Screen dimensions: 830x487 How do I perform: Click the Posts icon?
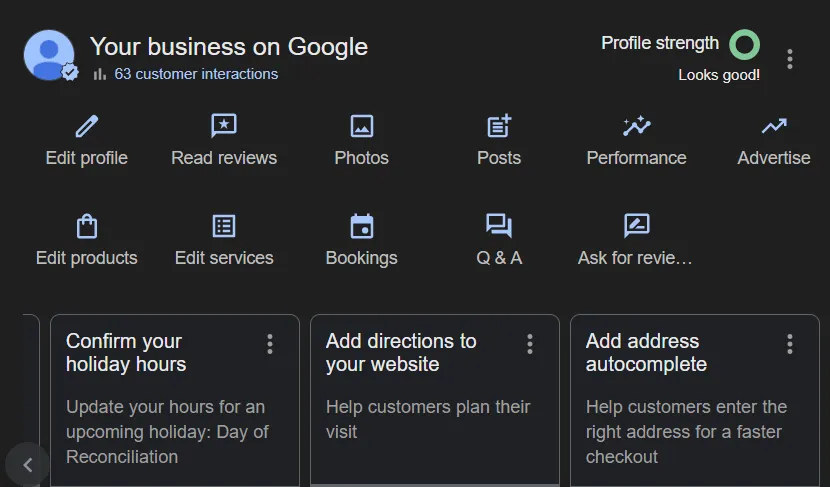(499, 126)
